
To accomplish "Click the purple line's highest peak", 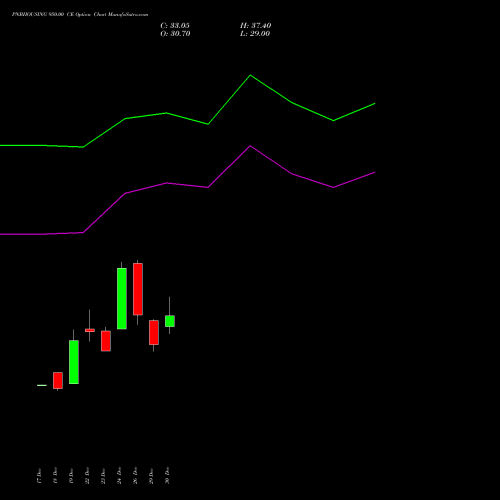I will pyautogui.click(x=250, y=146).
